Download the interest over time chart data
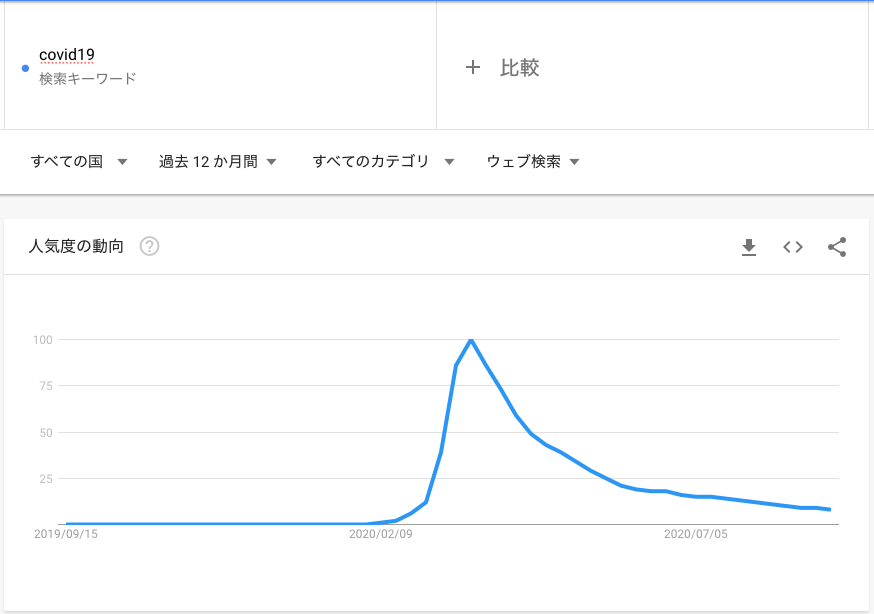This screenshot has height=614, width=874. click(x=749, y=247)
